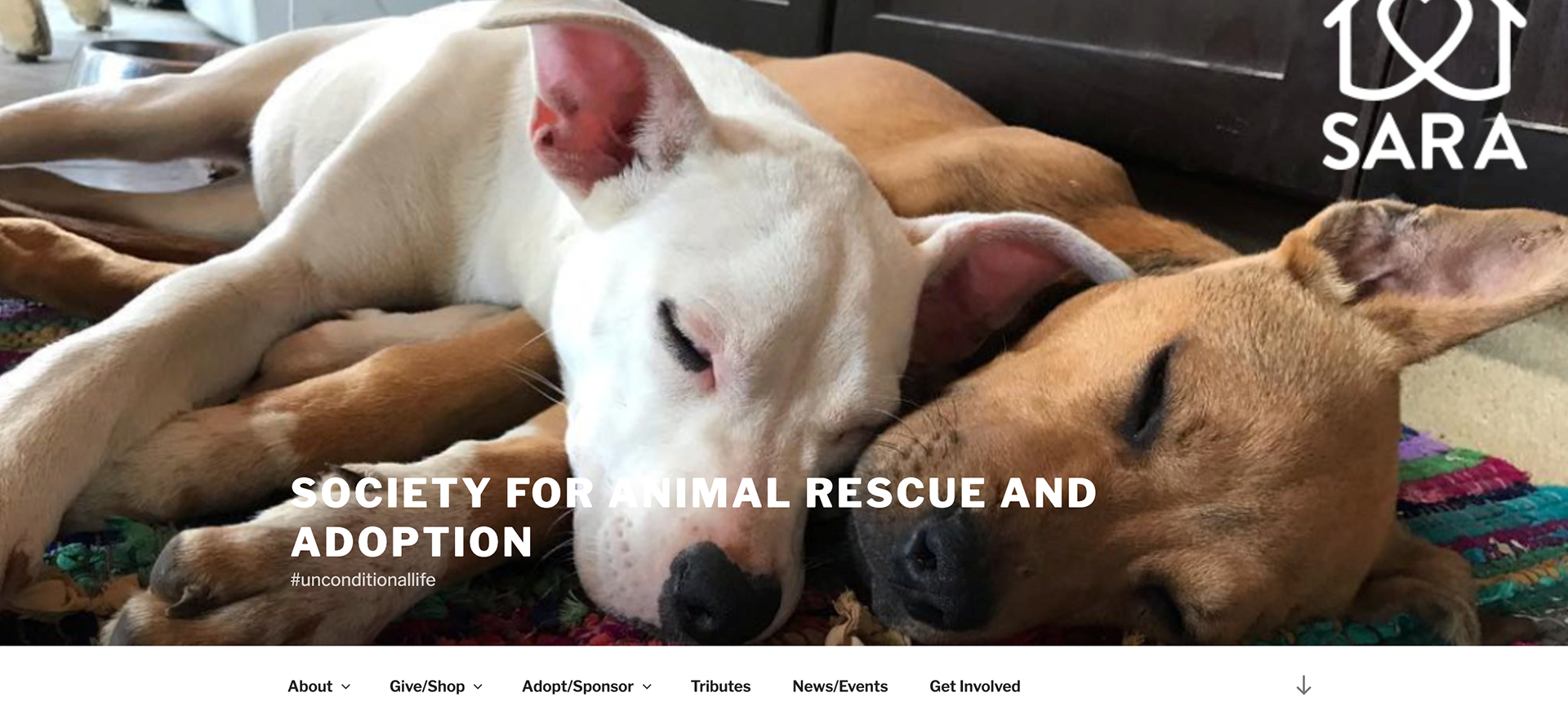Open the Give/Shop menu item
The image size is (1568, 719).
coord(427,686)
